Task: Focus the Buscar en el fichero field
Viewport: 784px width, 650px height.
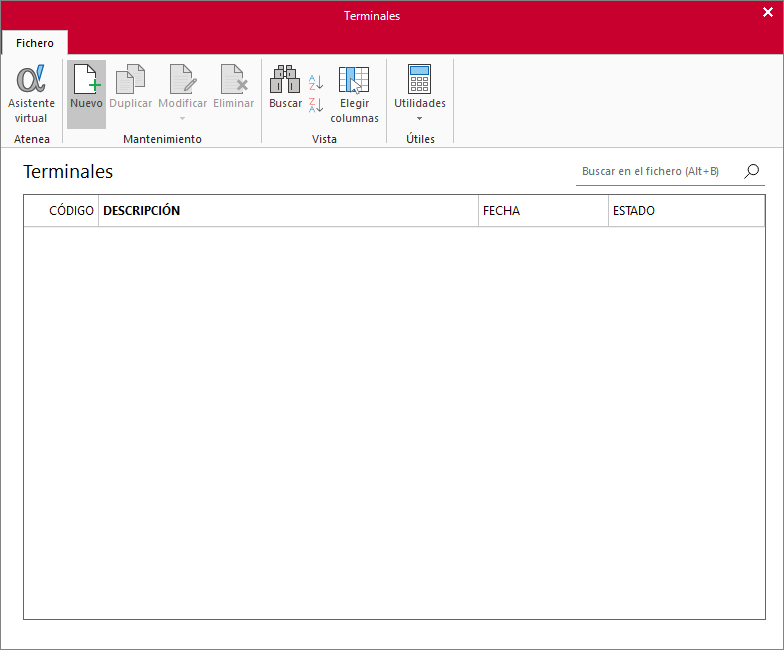Action: [x=659, y=172]
